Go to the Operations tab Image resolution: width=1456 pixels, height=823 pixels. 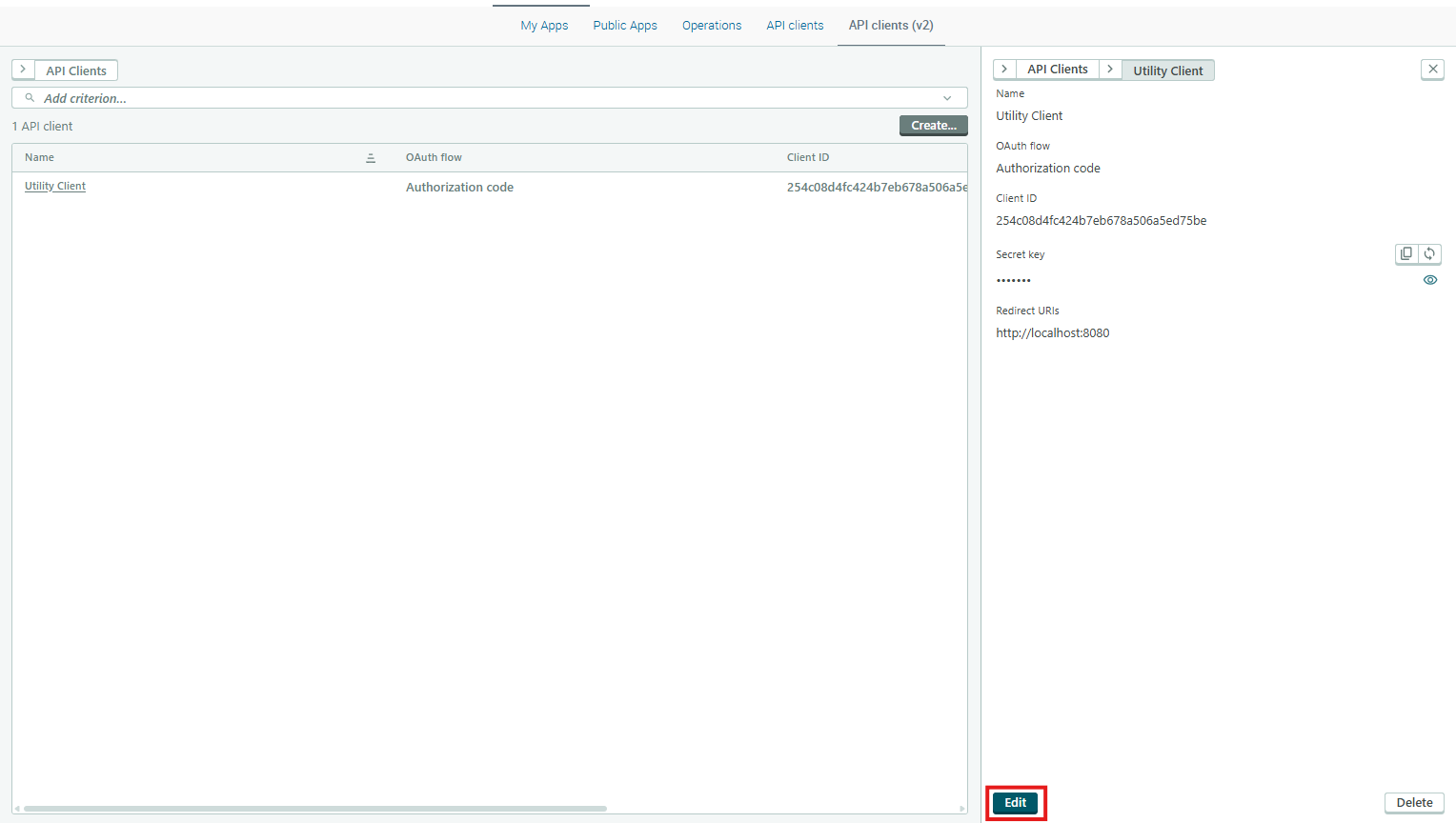[712, 26]
